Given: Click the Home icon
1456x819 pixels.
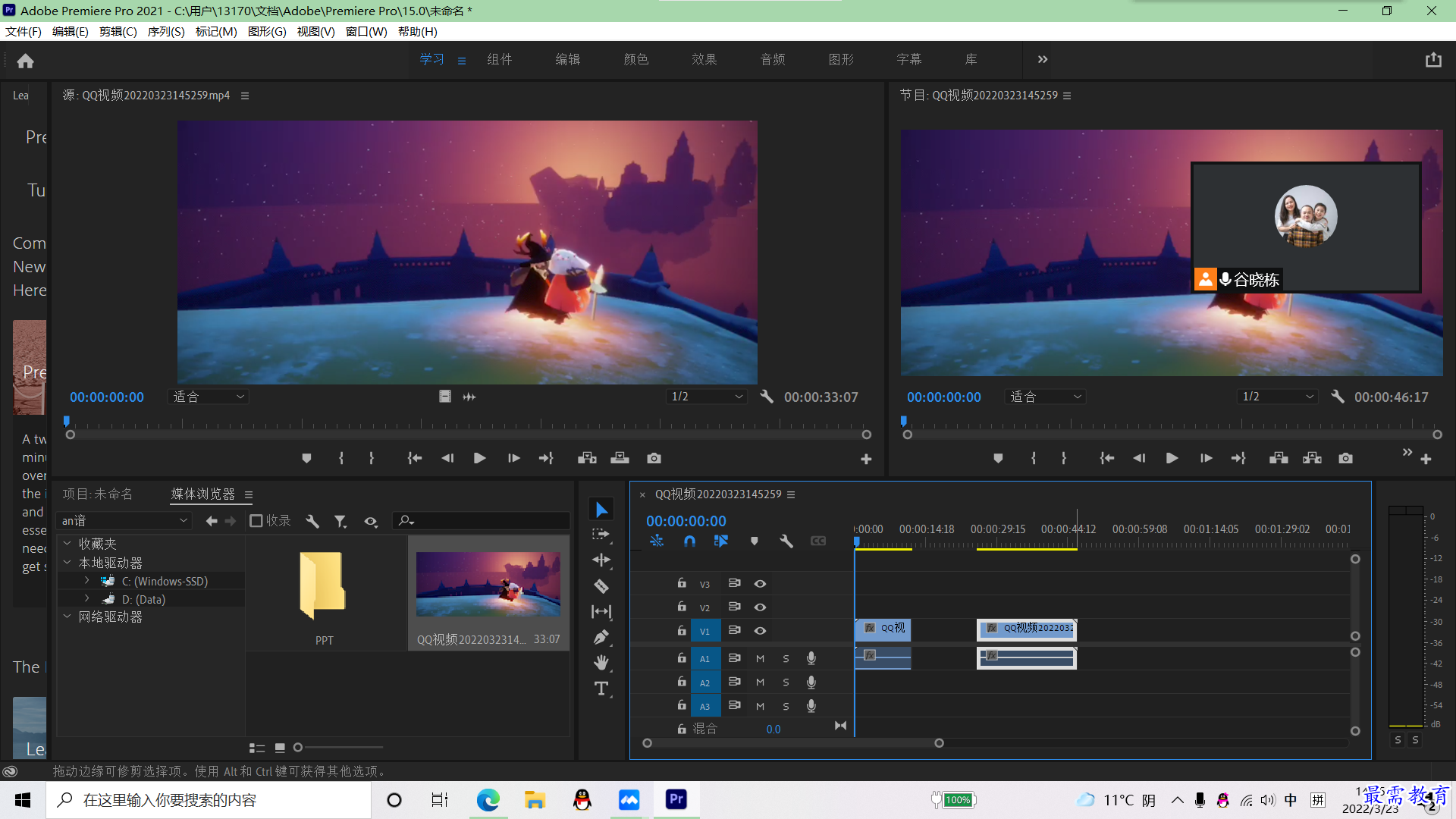Looking at the screenshot, I should 25,61.
